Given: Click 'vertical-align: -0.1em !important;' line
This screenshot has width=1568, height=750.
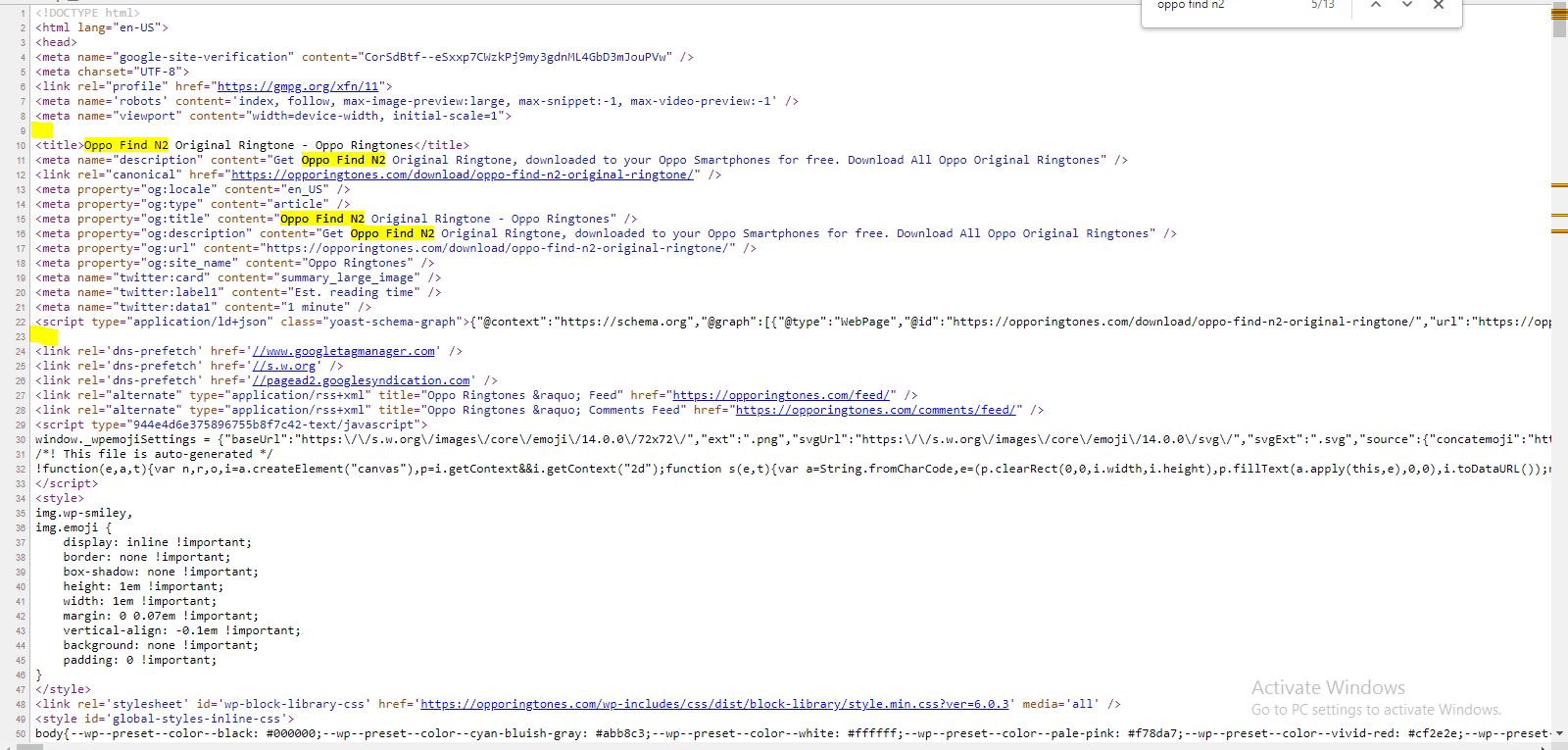Looking at the screenshot, I should click(x=182, y=630).
